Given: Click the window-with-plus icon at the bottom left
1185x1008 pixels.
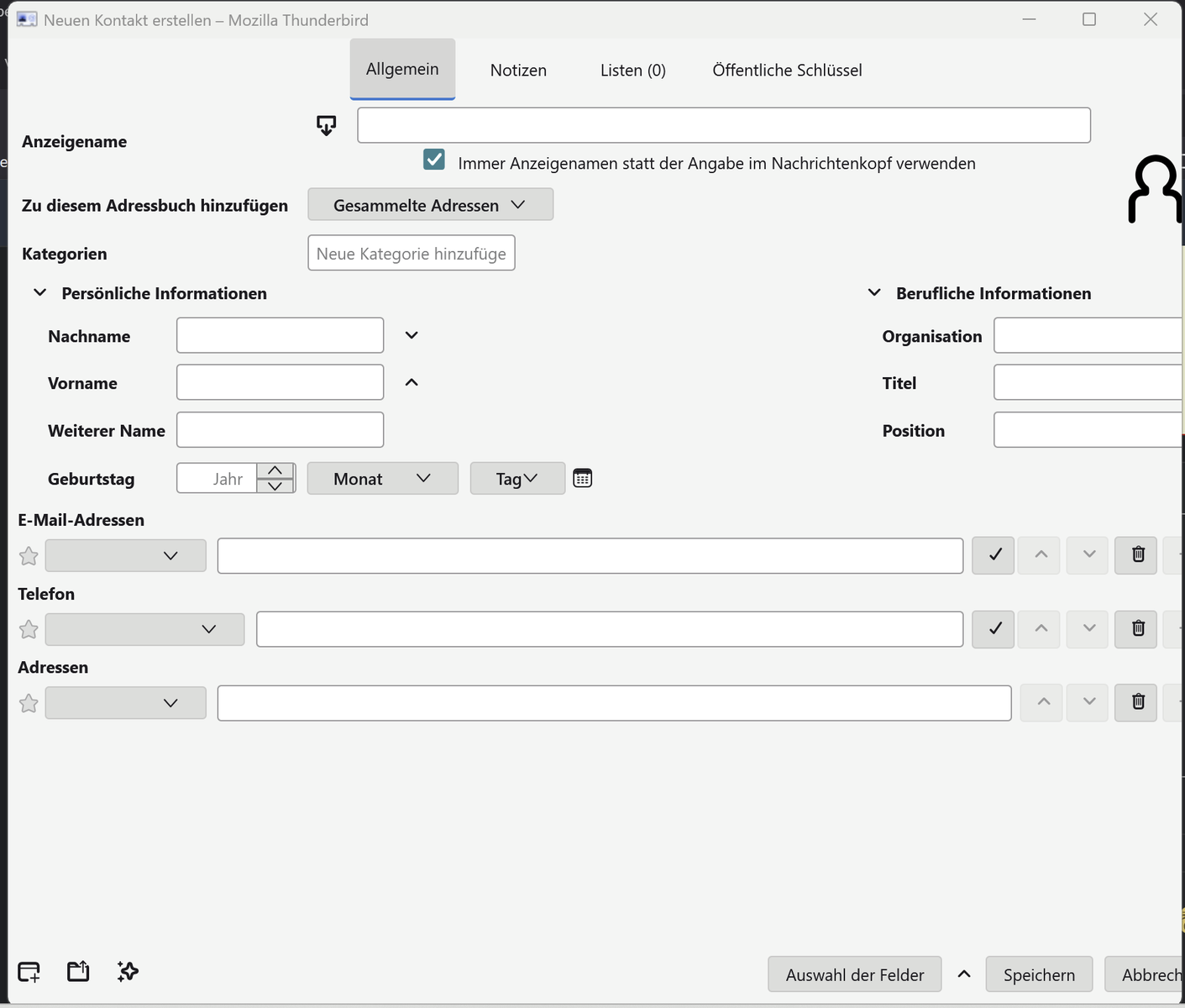Looking at the screenshot, I should click(29, 972).
